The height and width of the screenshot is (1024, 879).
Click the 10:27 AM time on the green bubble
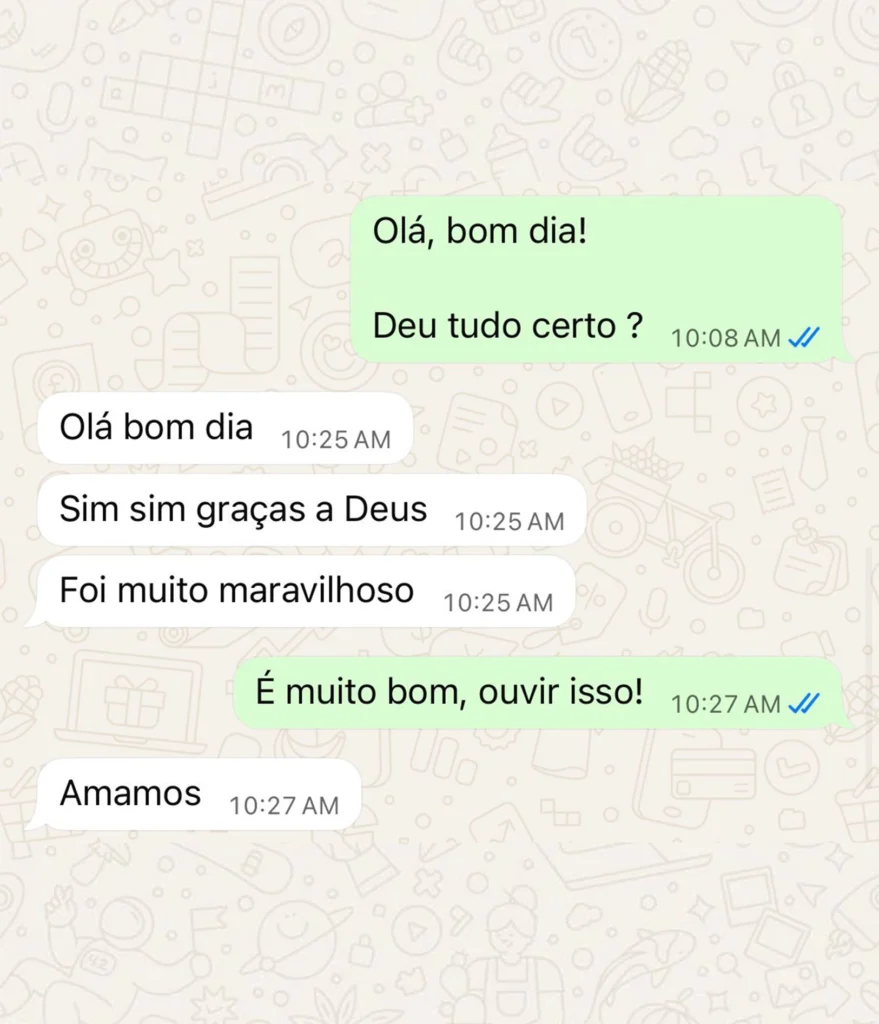point(726,704)
